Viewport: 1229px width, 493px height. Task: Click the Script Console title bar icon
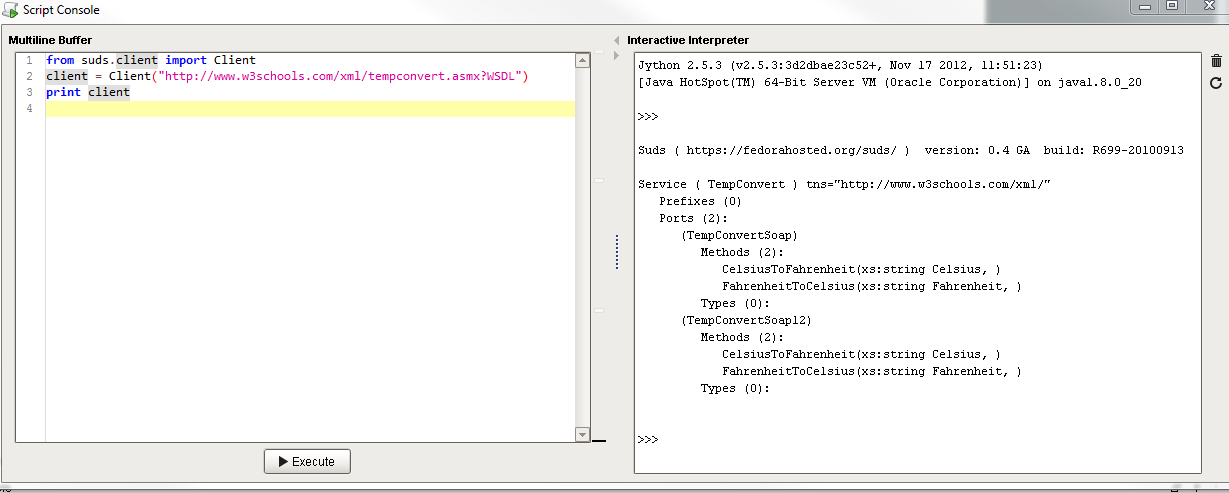pyautogui.click(x=9, y=10)
